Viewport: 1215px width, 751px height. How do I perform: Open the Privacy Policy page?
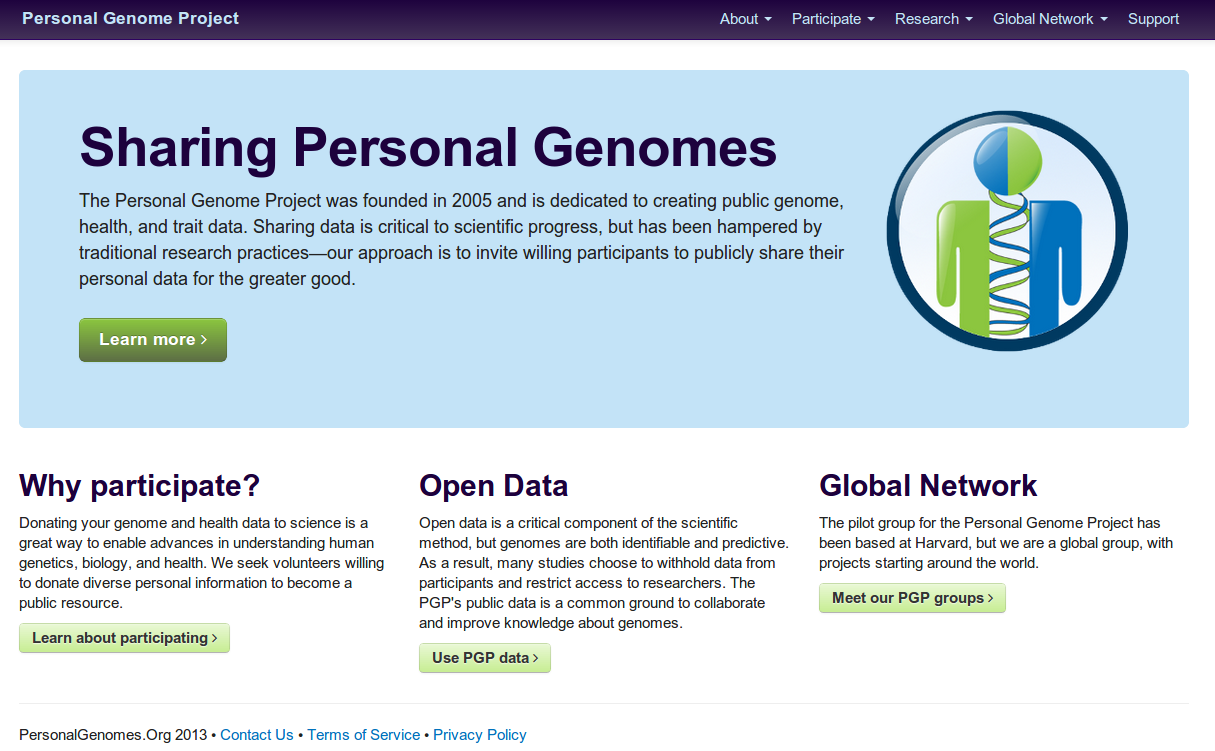click(479, 735)
